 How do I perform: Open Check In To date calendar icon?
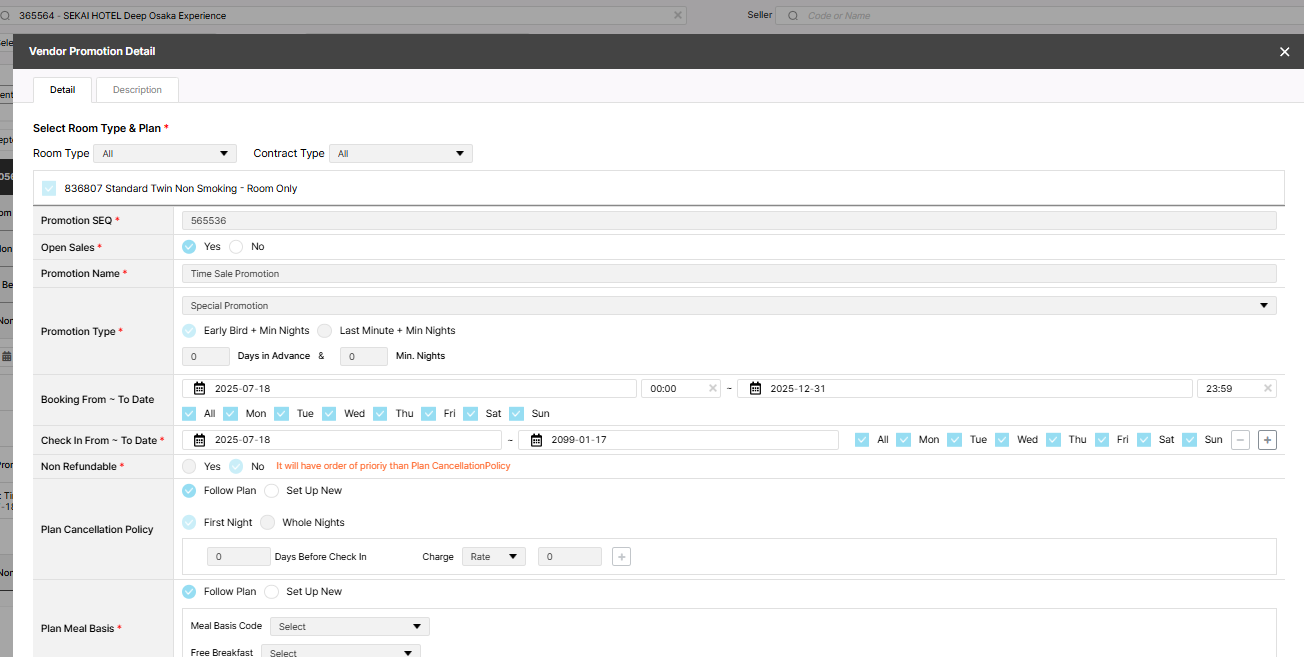click(x=536, y=440)
